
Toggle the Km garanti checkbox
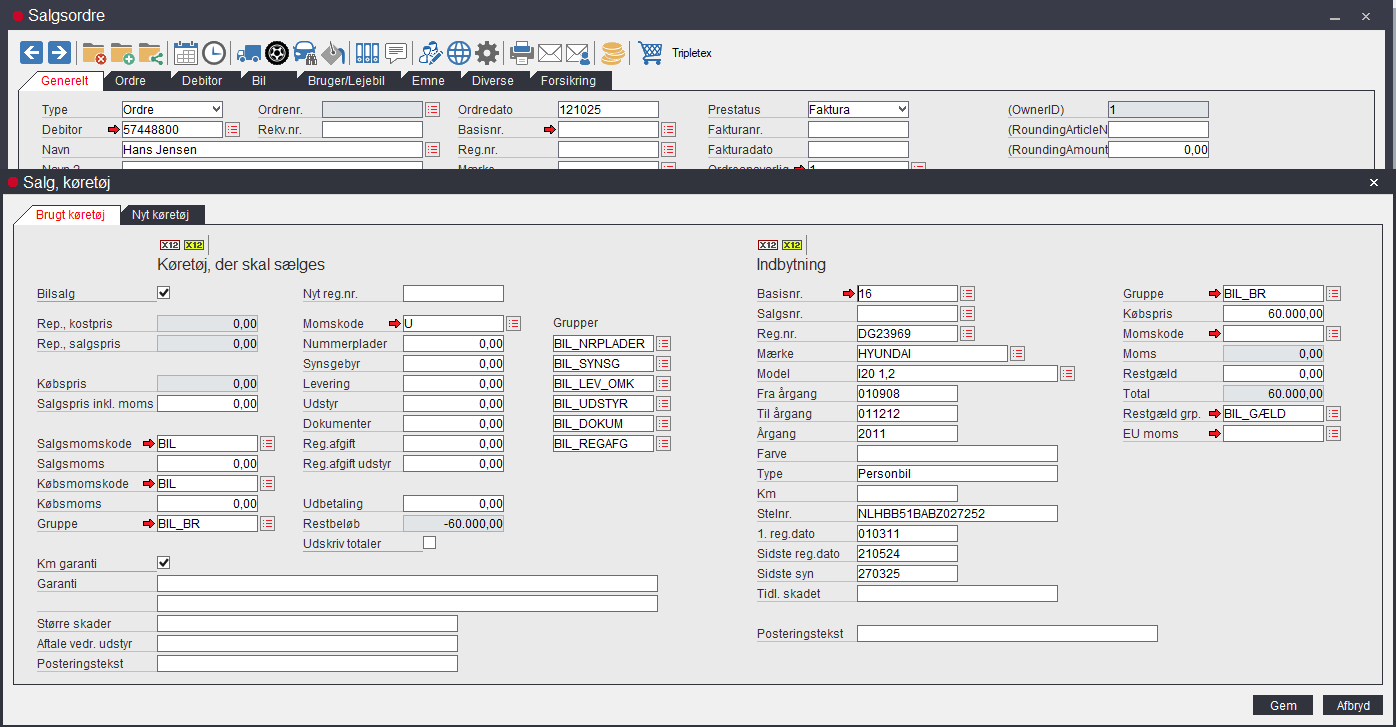coord(164,563)
